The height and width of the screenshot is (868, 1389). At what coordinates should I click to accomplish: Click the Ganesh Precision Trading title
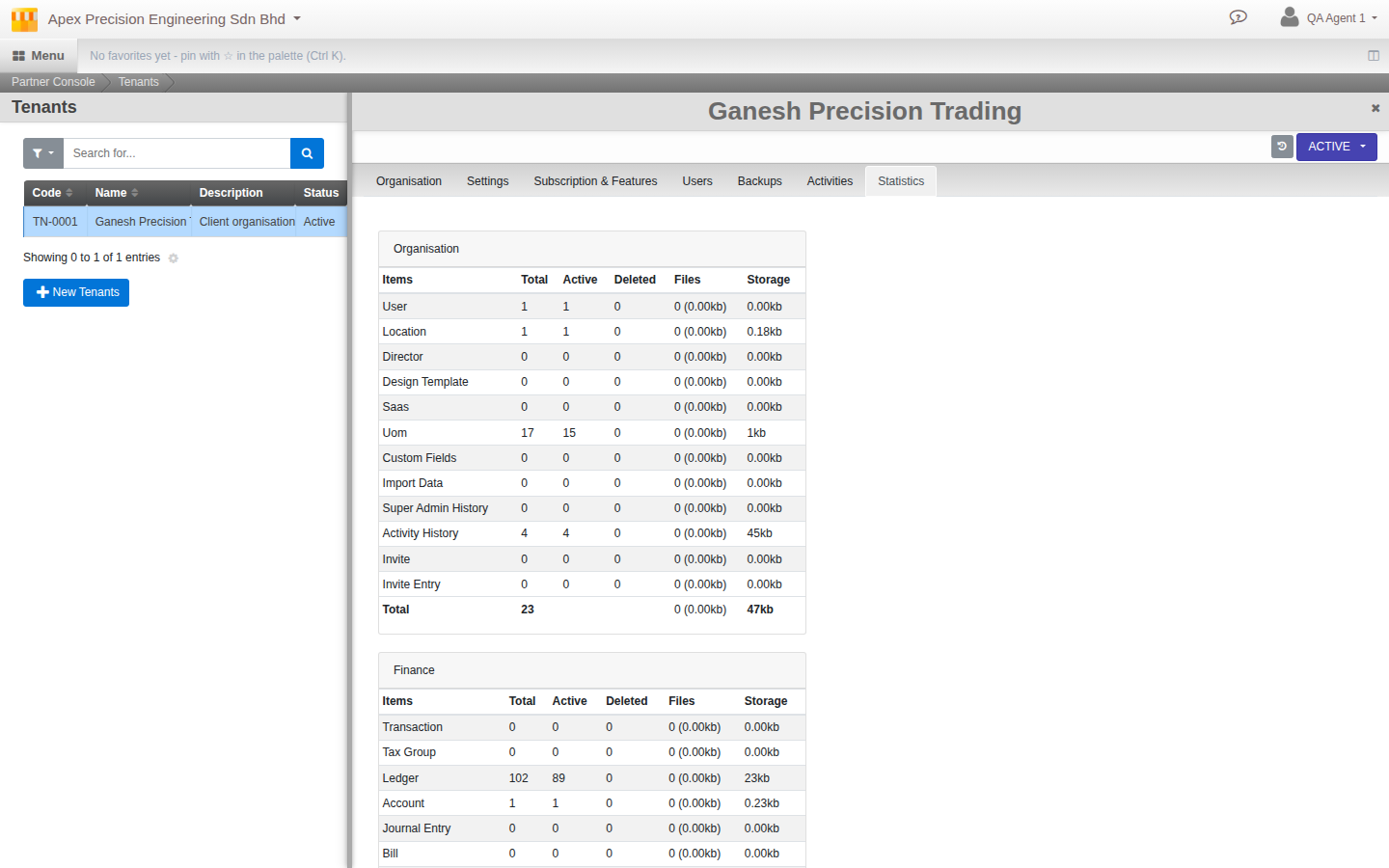(x=864, y=111)
